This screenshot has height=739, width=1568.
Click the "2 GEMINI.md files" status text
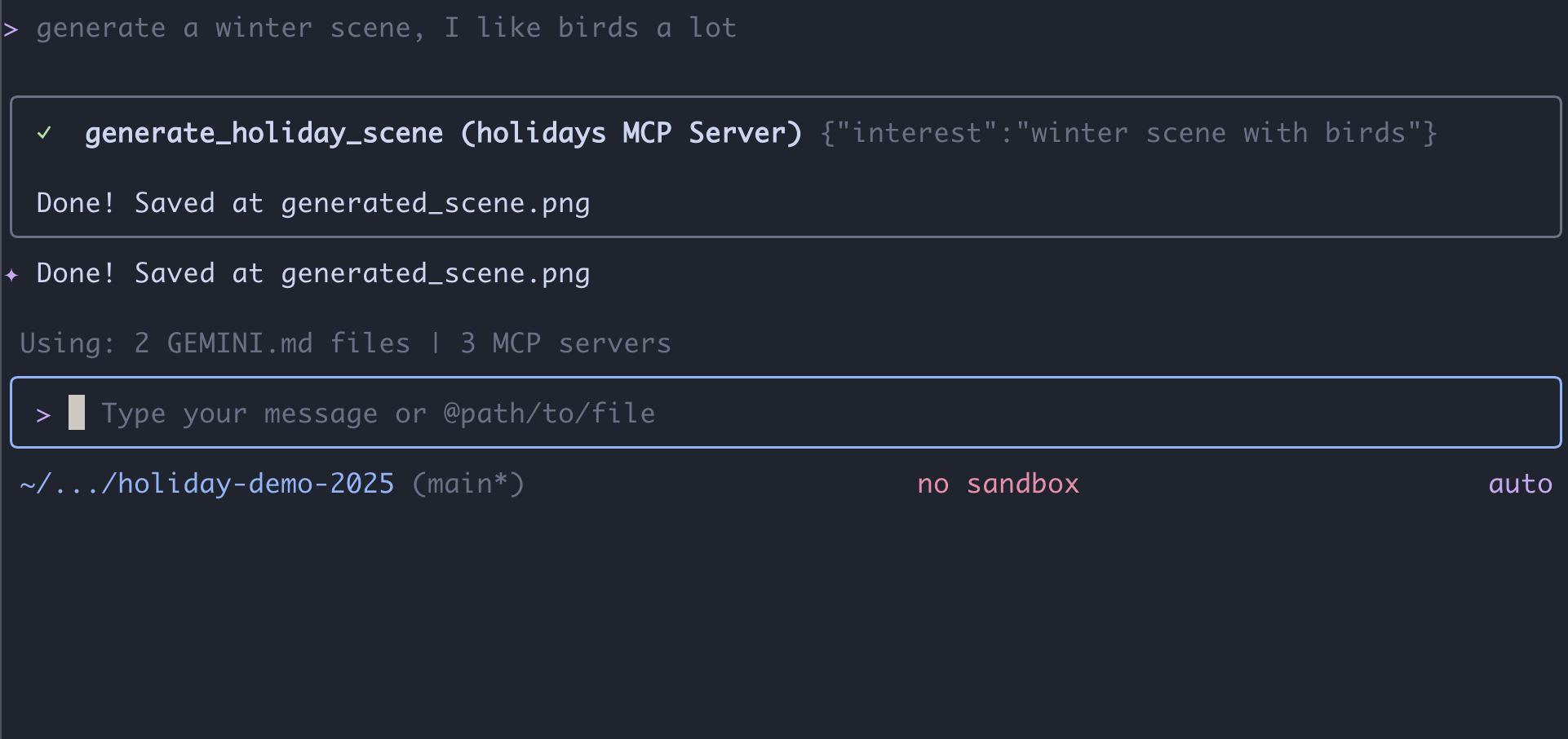(272, 343)
